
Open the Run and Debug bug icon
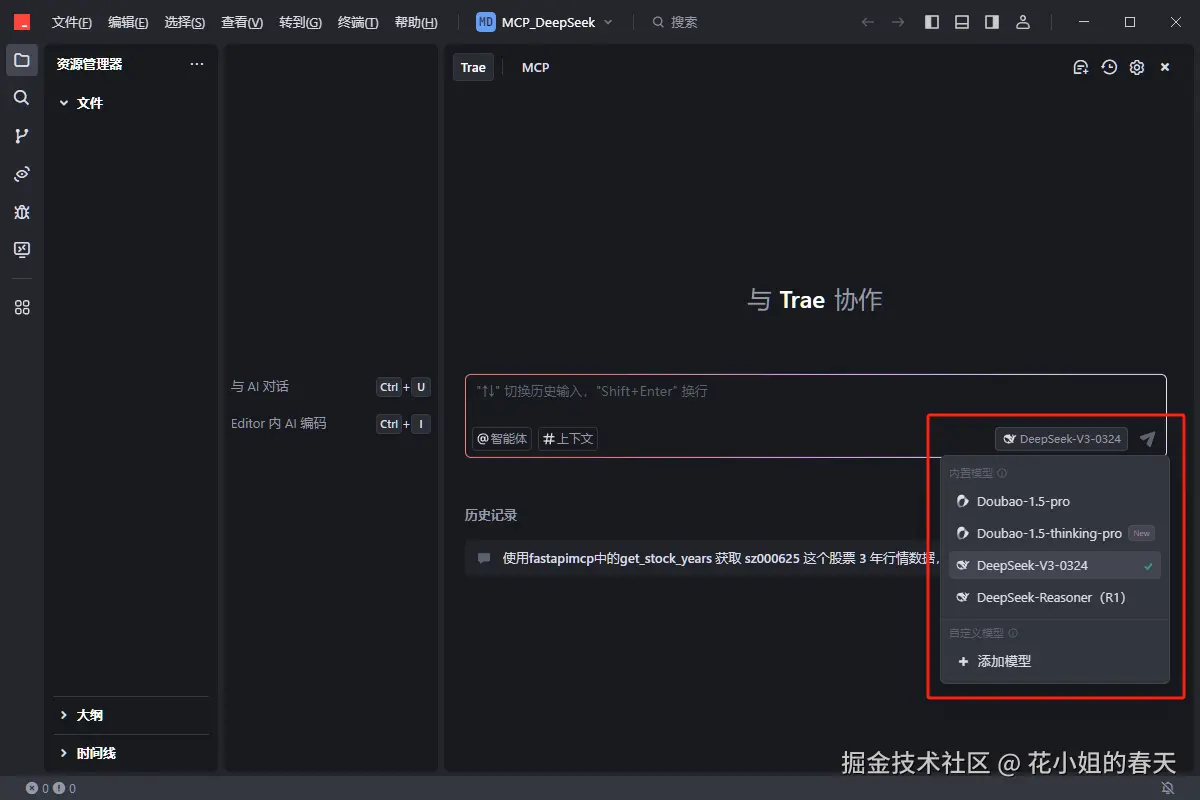point(22,212)
